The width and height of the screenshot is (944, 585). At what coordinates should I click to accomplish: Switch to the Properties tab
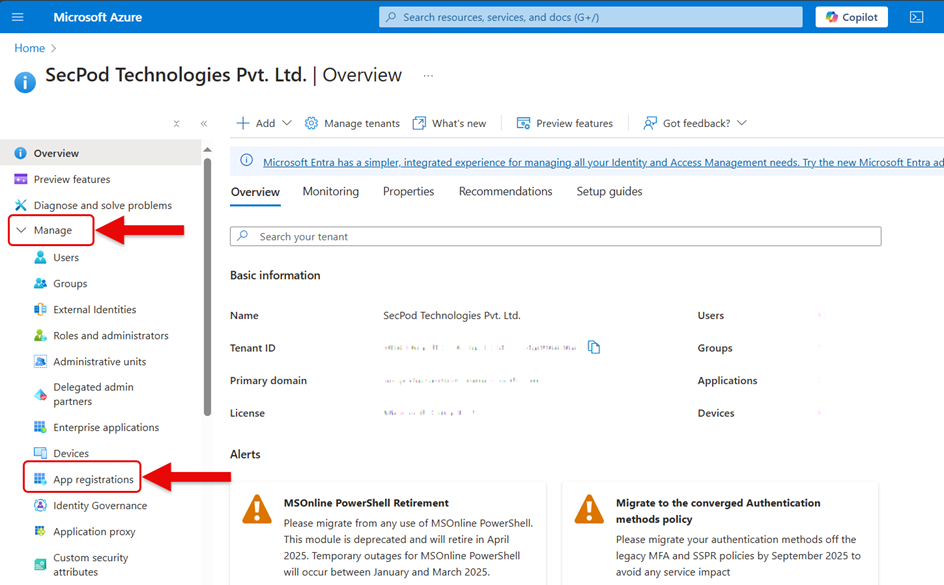408,191
